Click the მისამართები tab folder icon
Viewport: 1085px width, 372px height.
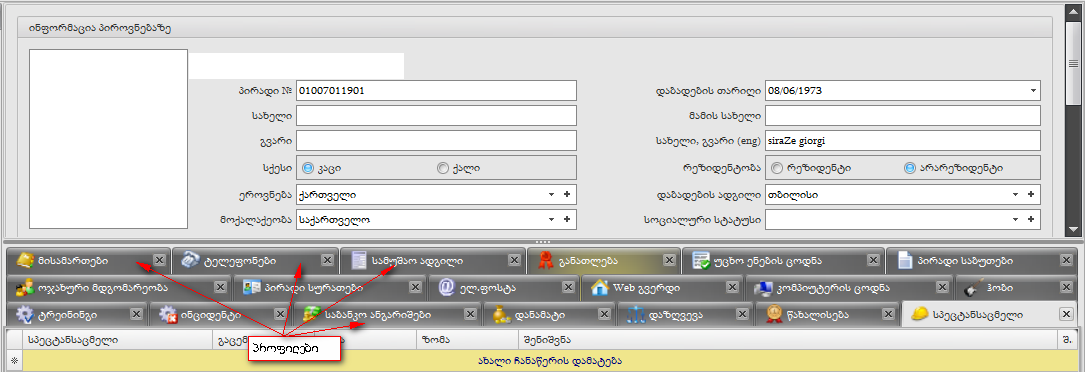tap(25, 260)
